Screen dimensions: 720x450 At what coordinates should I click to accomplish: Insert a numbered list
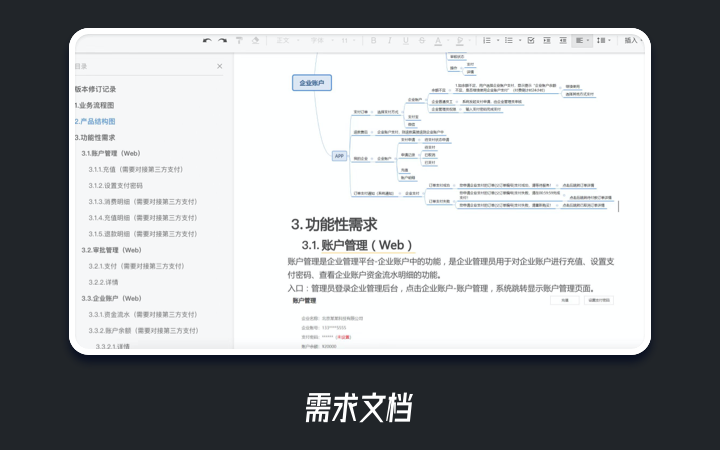(487, 41)
